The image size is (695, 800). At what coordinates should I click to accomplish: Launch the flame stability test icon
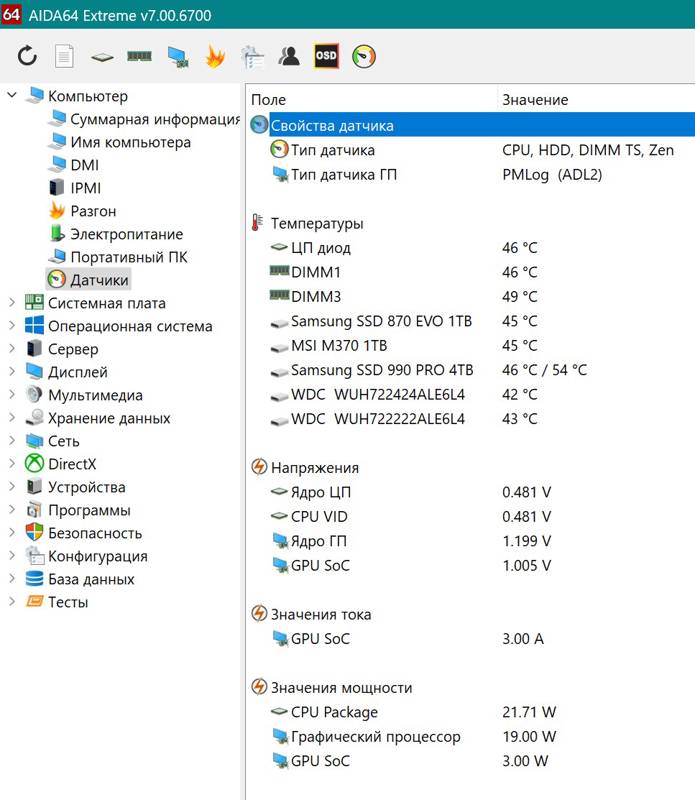tap(215, 57)
